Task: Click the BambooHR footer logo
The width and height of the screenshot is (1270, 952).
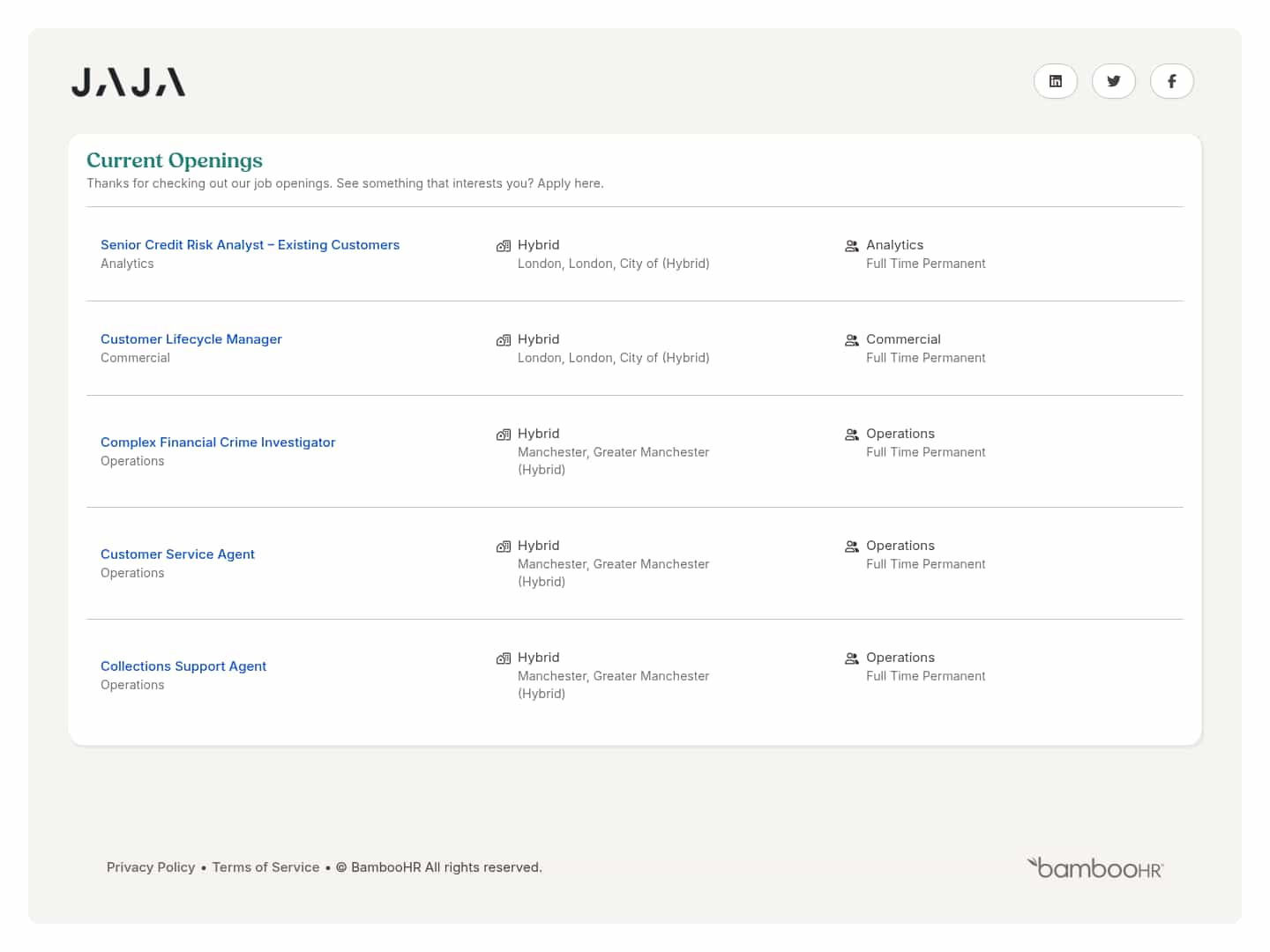Action: coord(1095,867)
